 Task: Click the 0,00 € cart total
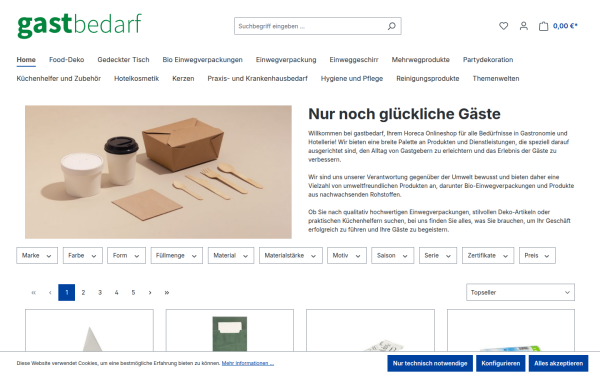pos(565,26)
